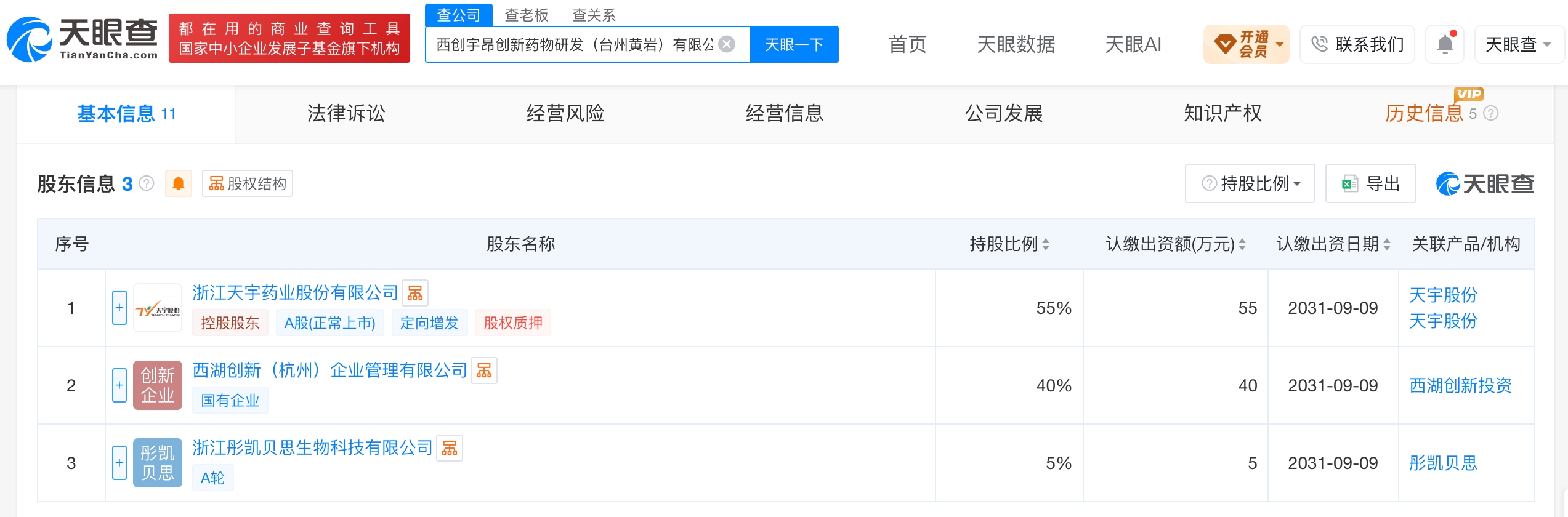This screenshot has height=517, width=1568.
Task: Open the notification bell in header
Action: [x=1445, y=44]
